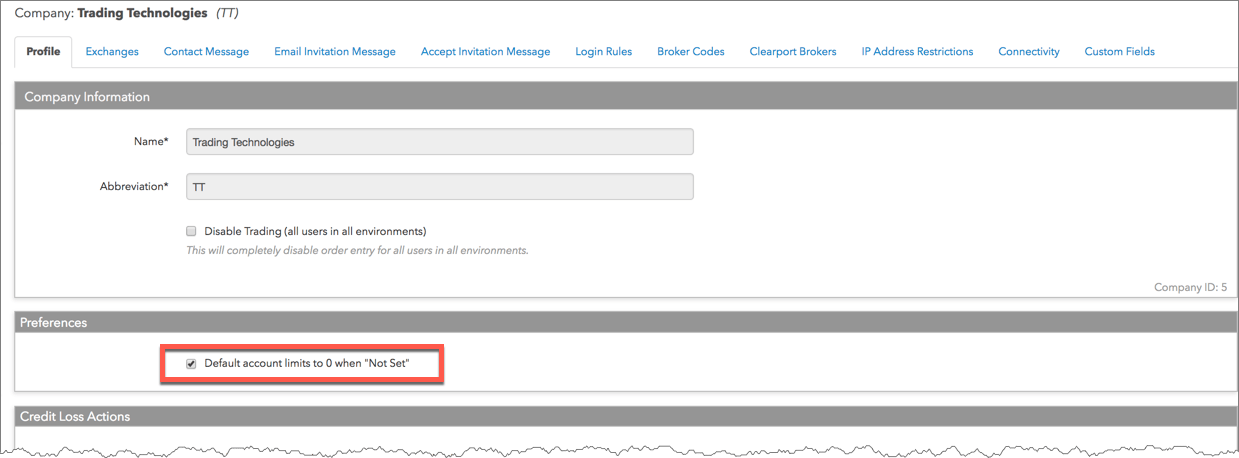Click the company Name input field
1239x458 pixels.
tap(440, 142)
